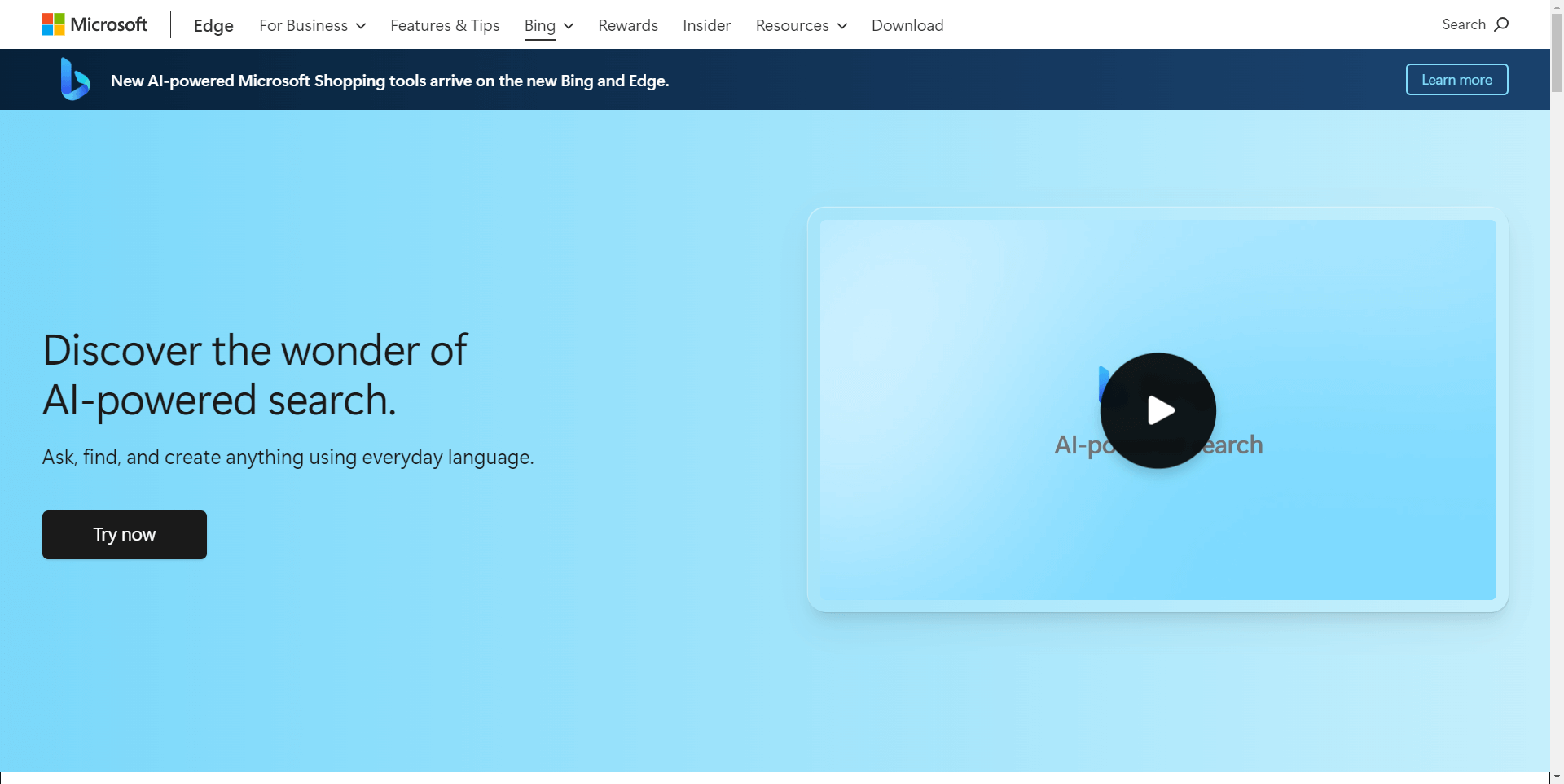
Task: Expand the Bing dropdown menu
Action: point(549,26)
